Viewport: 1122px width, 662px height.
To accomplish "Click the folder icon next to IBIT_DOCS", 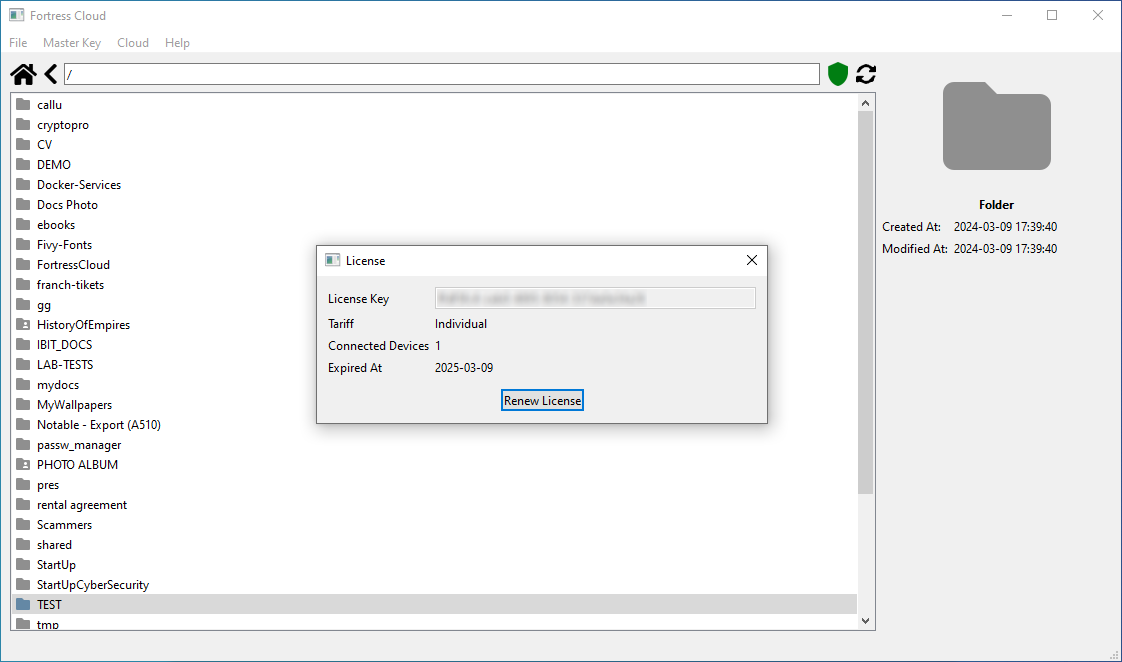I will (23, 344).
